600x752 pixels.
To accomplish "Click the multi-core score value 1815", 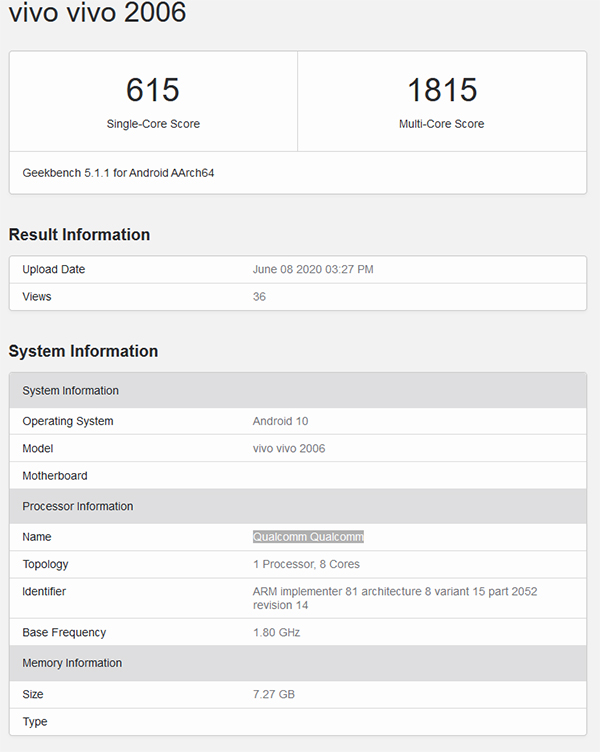I will 441,90.
